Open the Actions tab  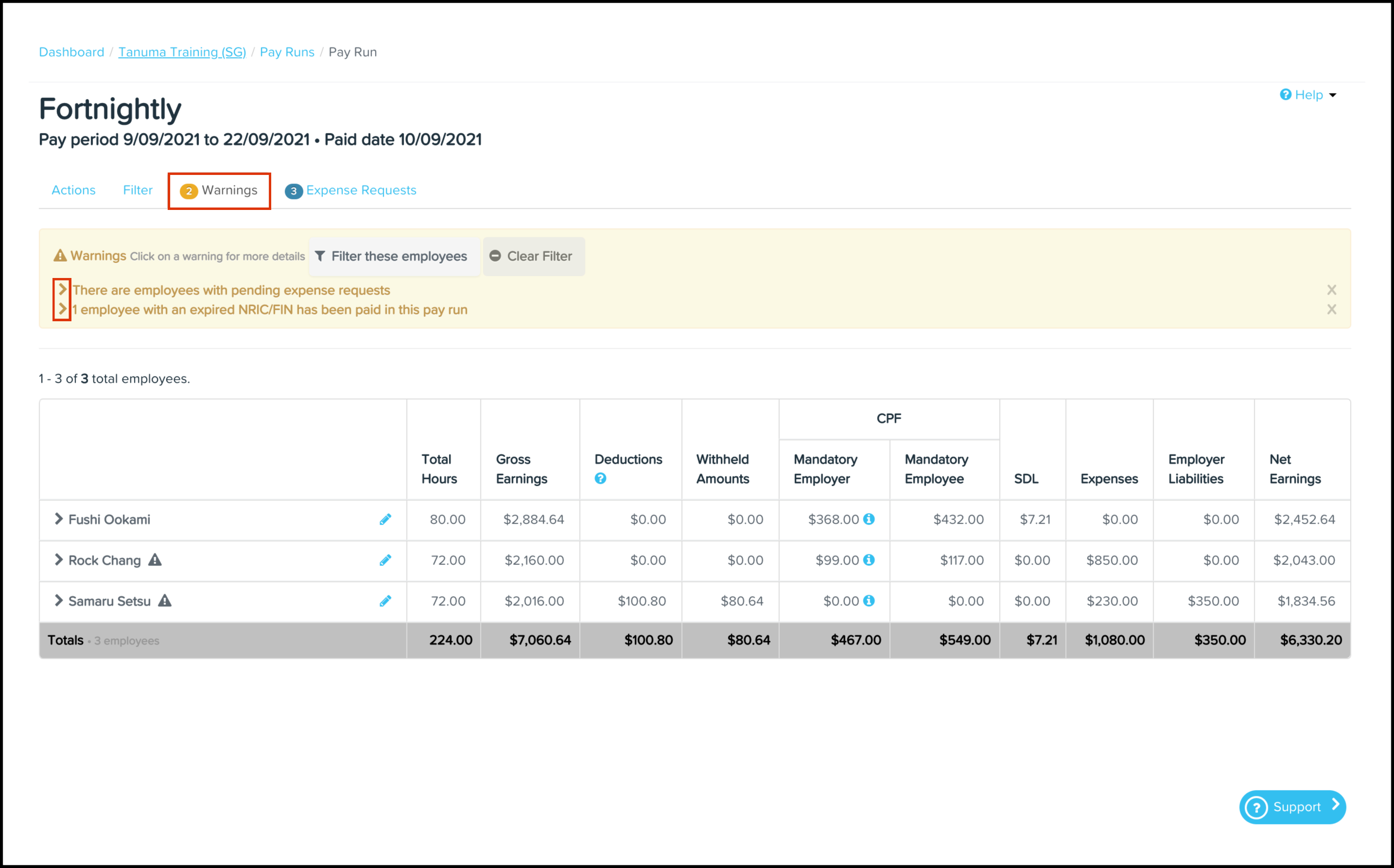[73, 190]
